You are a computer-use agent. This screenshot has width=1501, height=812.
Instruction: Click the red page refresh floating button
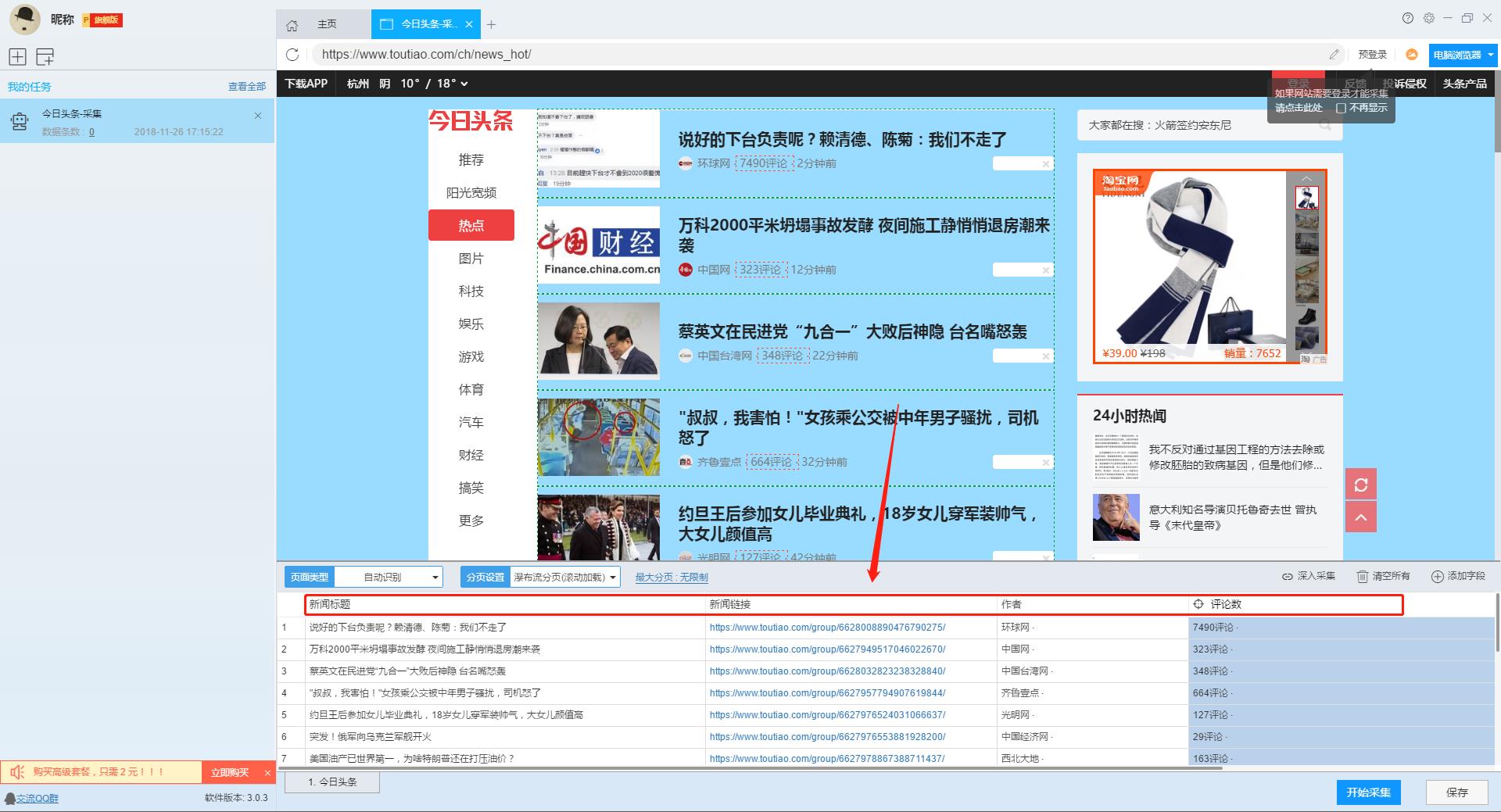pos(1361,485)
